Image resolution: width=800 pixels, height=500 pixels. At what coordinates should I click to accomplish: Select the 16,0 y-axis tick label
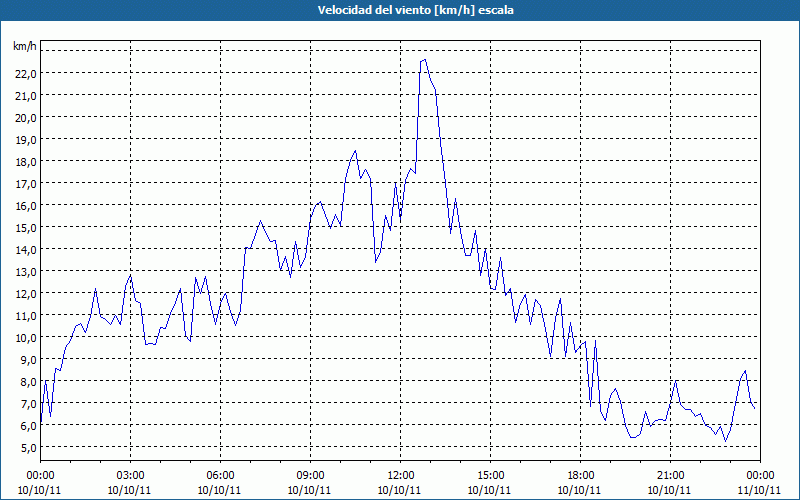pos(26,206)
